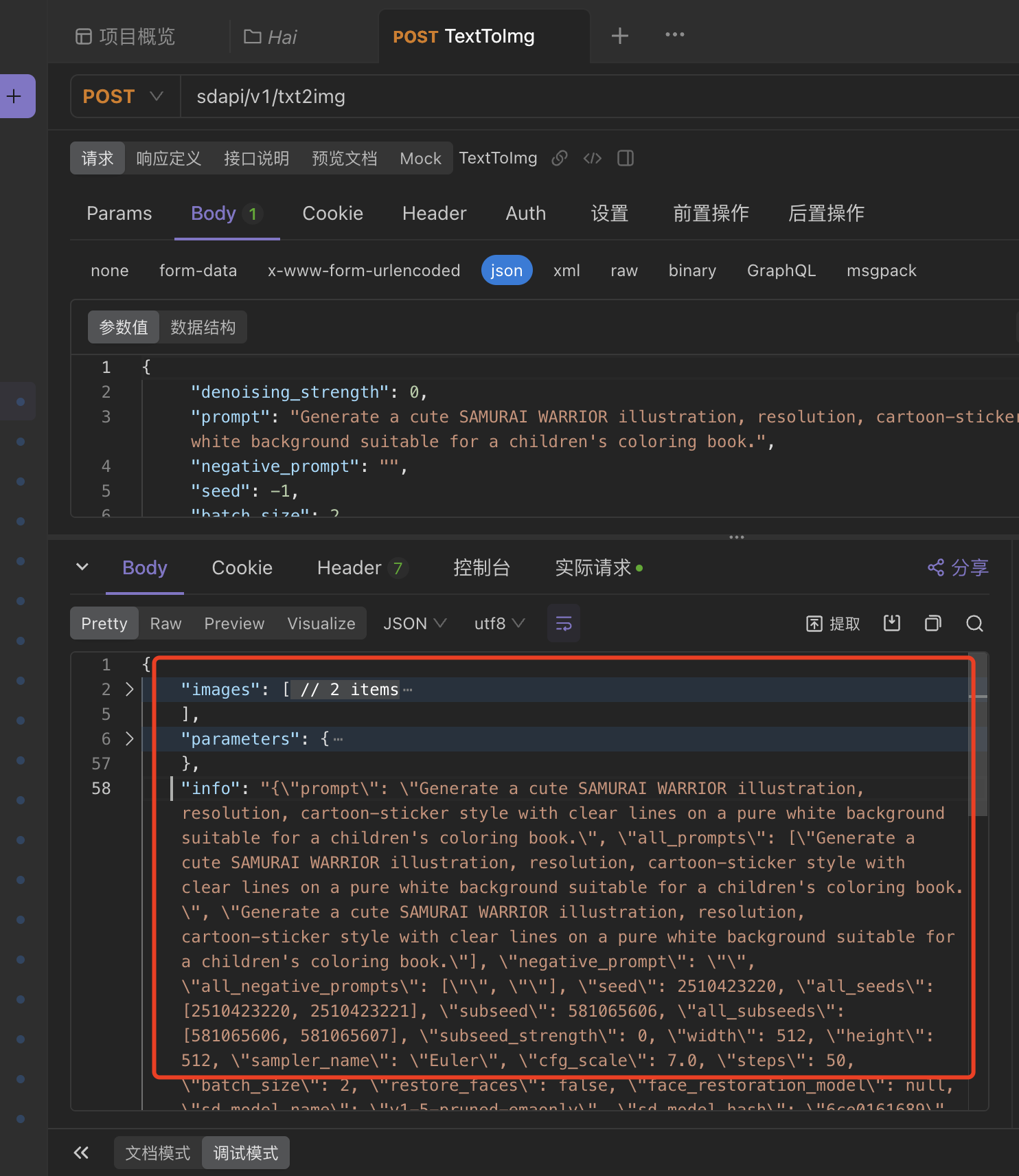Image resolution: width=1019 pixels, height=1176 pixels.
Task: Select the msgpack body type
Action: pos(882,271)
